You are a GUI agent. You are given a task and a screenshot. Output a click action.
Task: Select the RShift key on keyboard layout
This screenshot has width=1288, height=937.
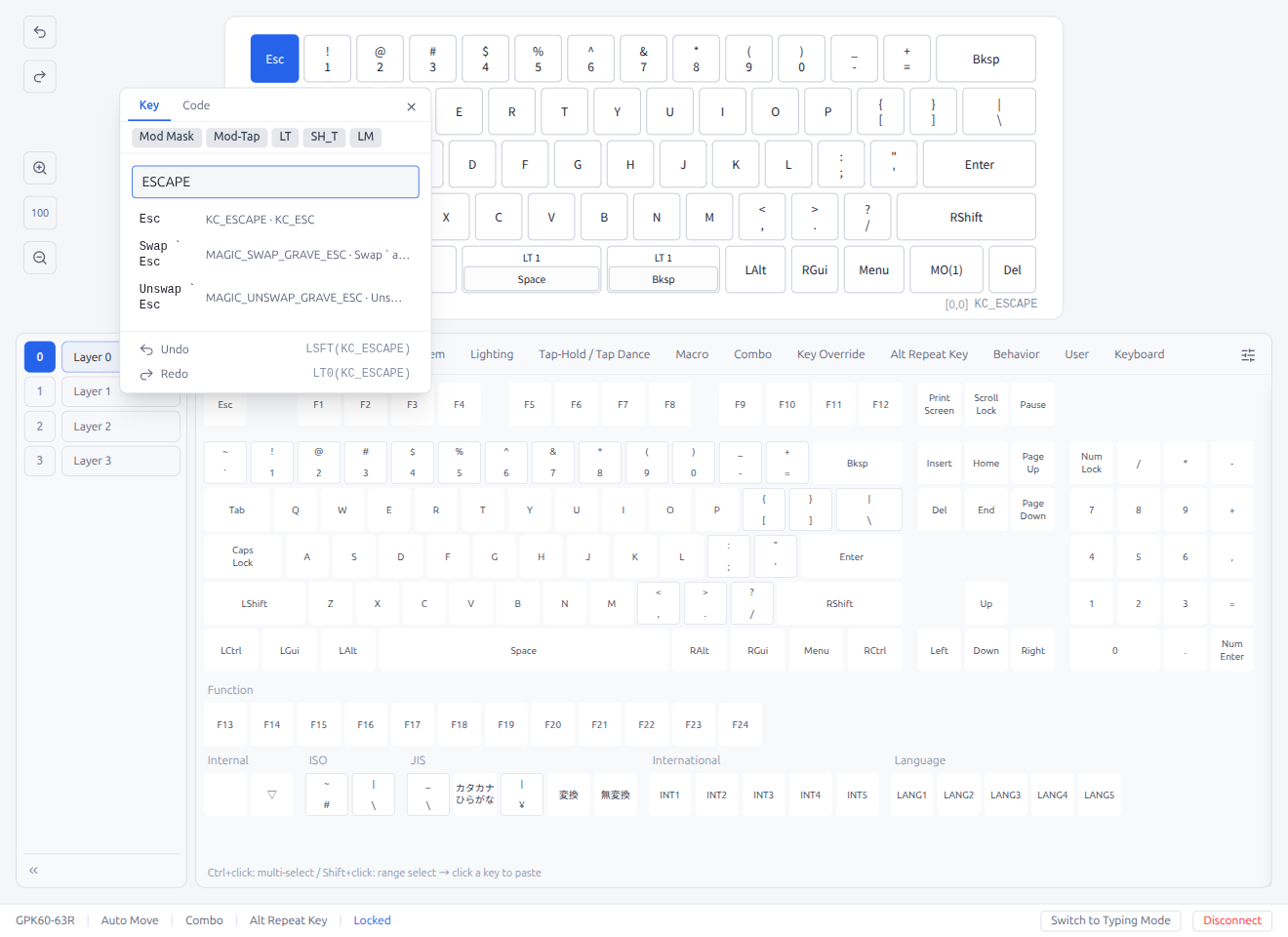966,217
